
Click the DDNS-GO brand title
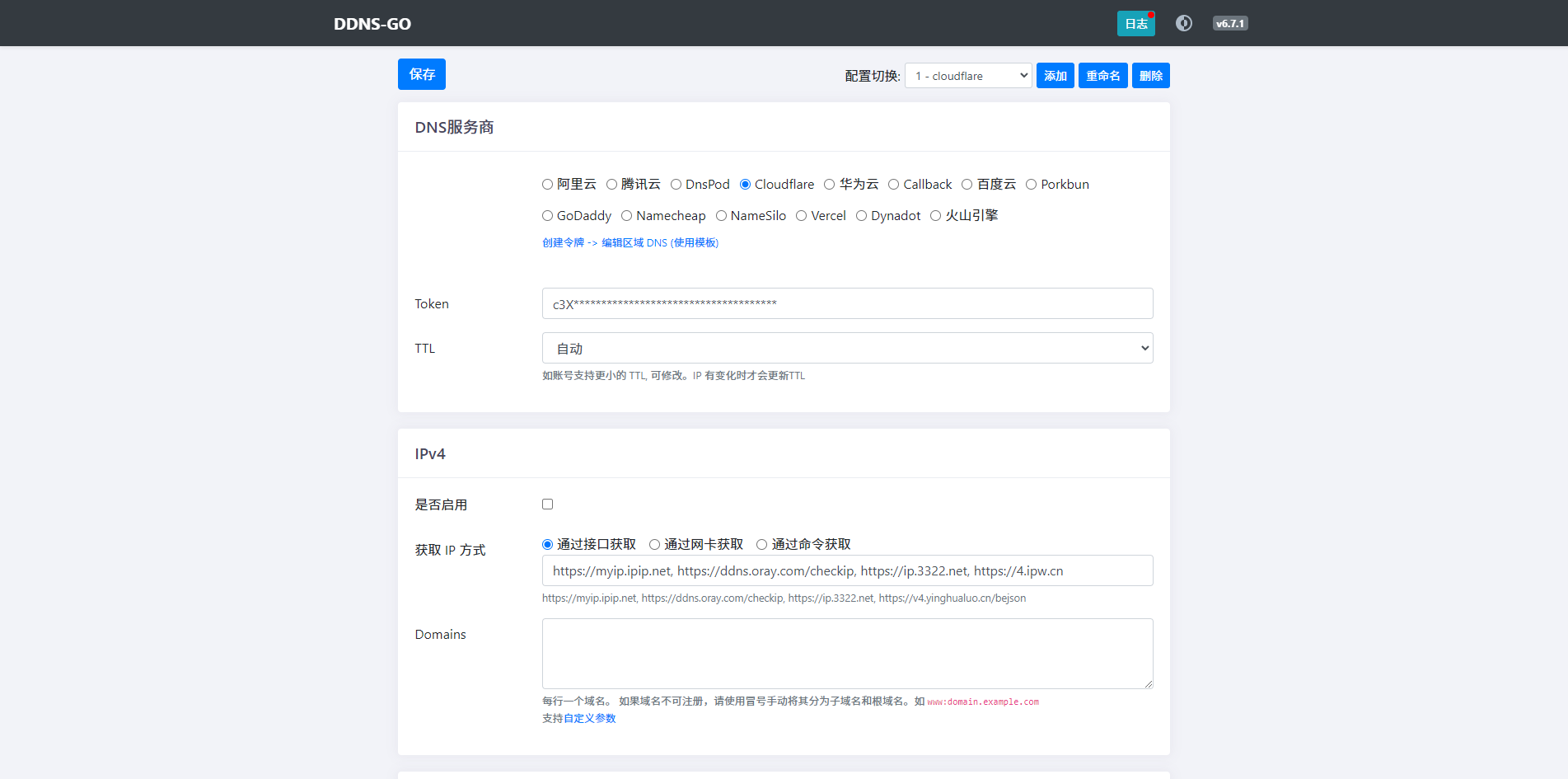click(372, 24)
